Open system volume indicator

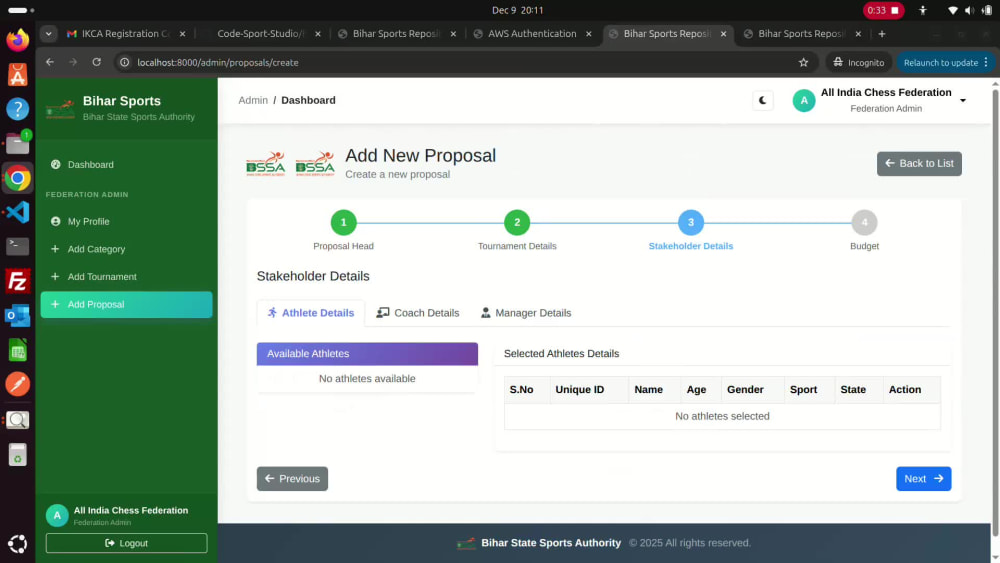point(970,10)
